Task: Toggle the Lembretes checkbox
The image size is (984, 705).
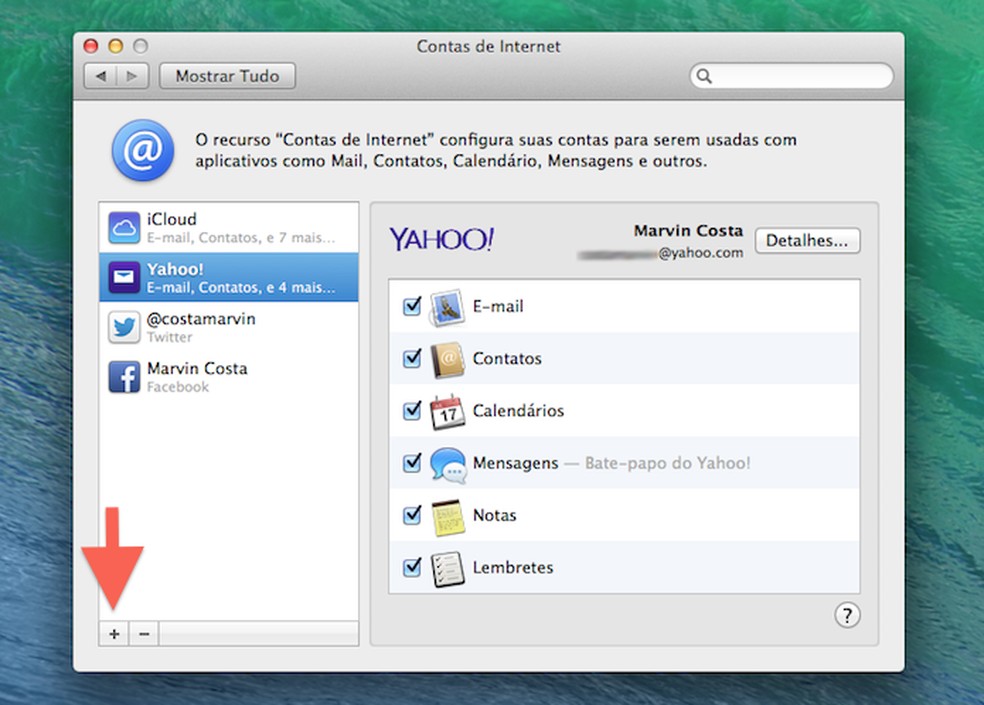Action: [x=411, y=566]
